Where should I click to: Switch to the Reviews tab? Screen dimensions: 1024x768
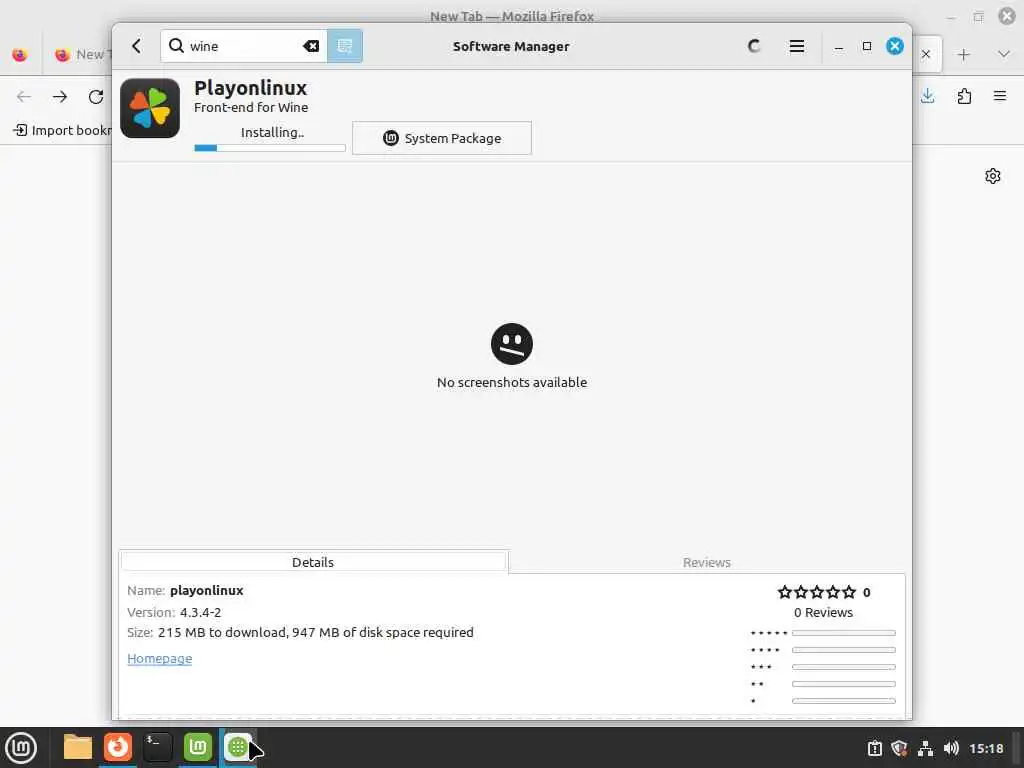707,562
